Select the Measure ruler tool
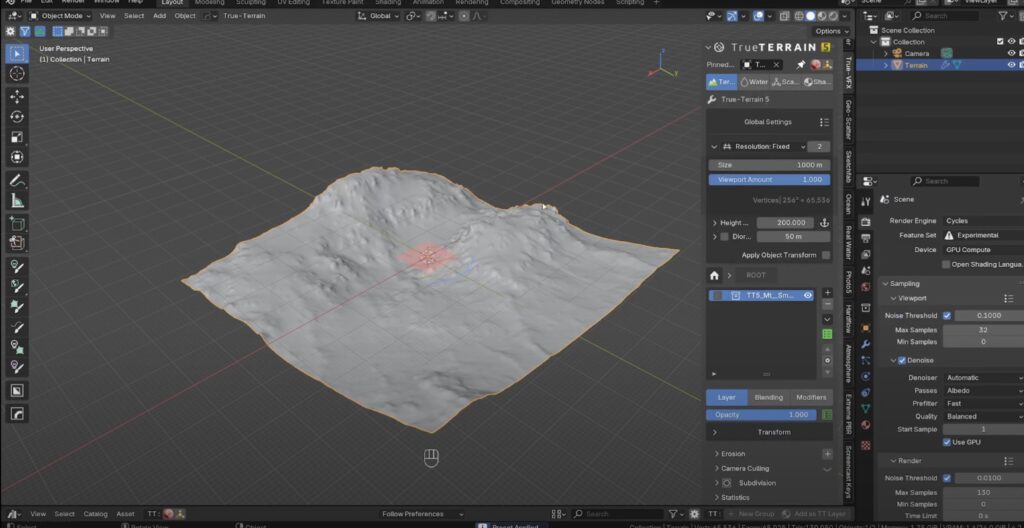The width and height of the screenshot is (1024, 528). (17, 201)
